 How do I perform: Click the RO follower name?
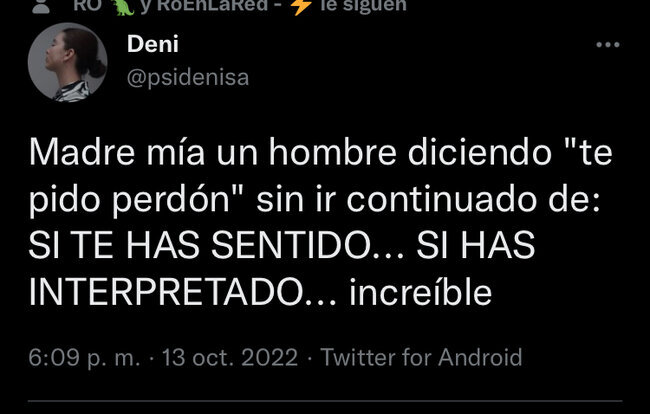(87, 5)
